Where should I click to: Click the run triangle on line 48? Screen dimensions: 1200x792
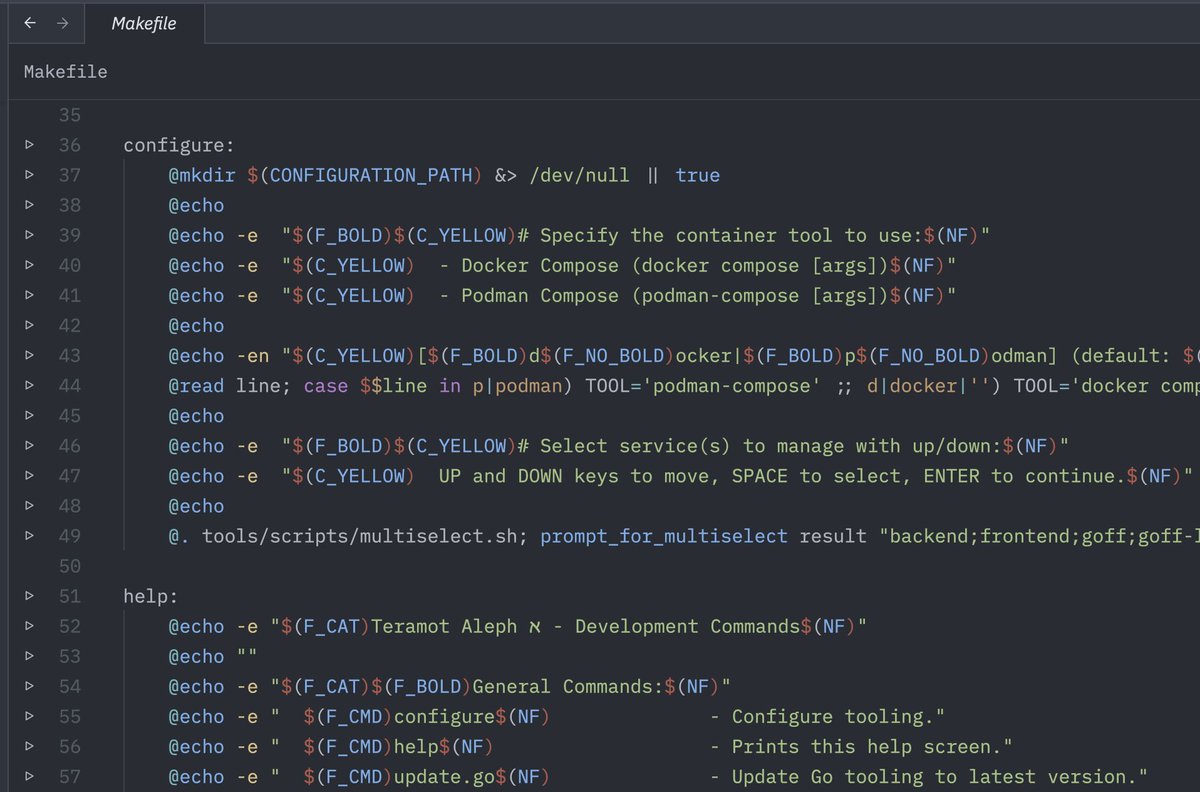tap(30, 506)
